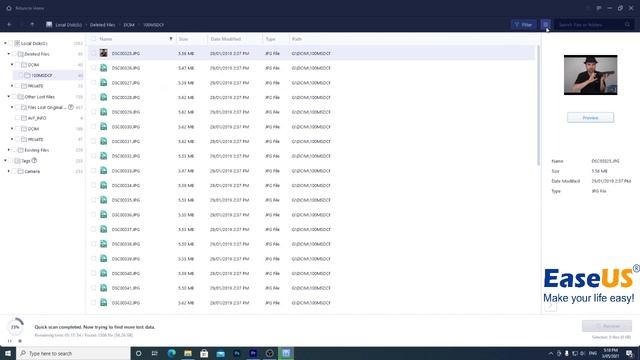Open the Filter button
The image size is (640, 360).
[523, 24]
